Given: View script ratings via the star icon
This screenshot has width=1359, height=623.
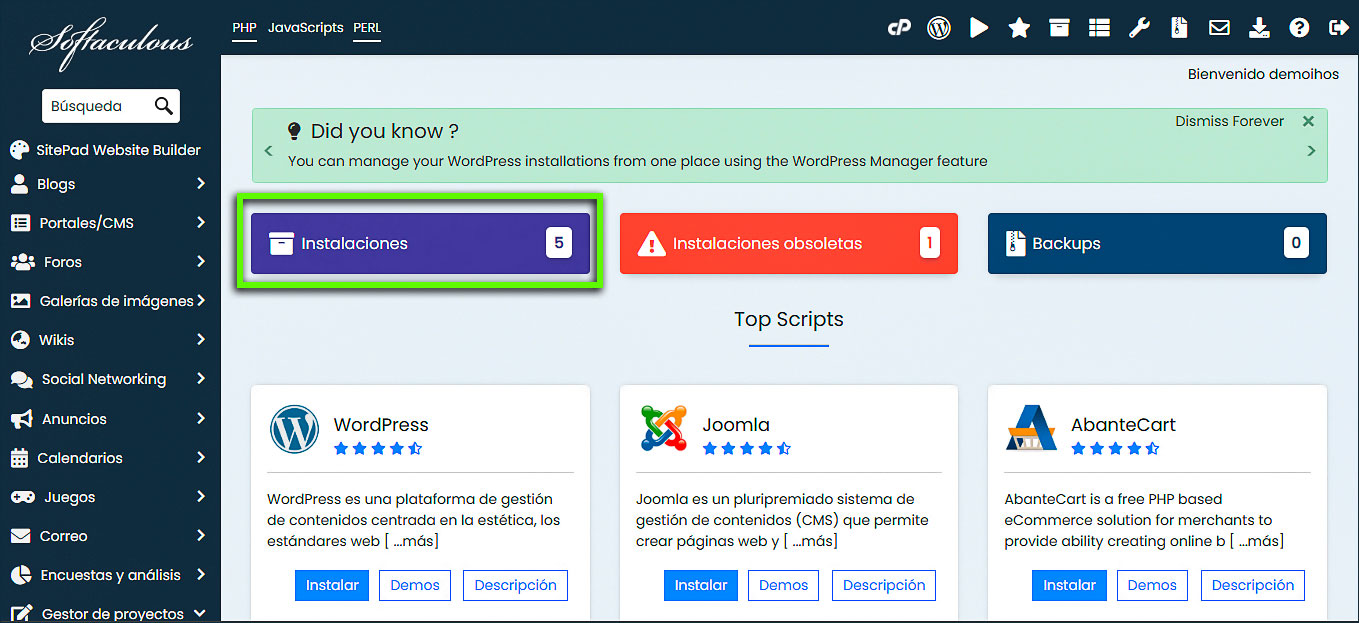Looking at the screenshot, I should pyautogui.click(x=1018, y=28).
